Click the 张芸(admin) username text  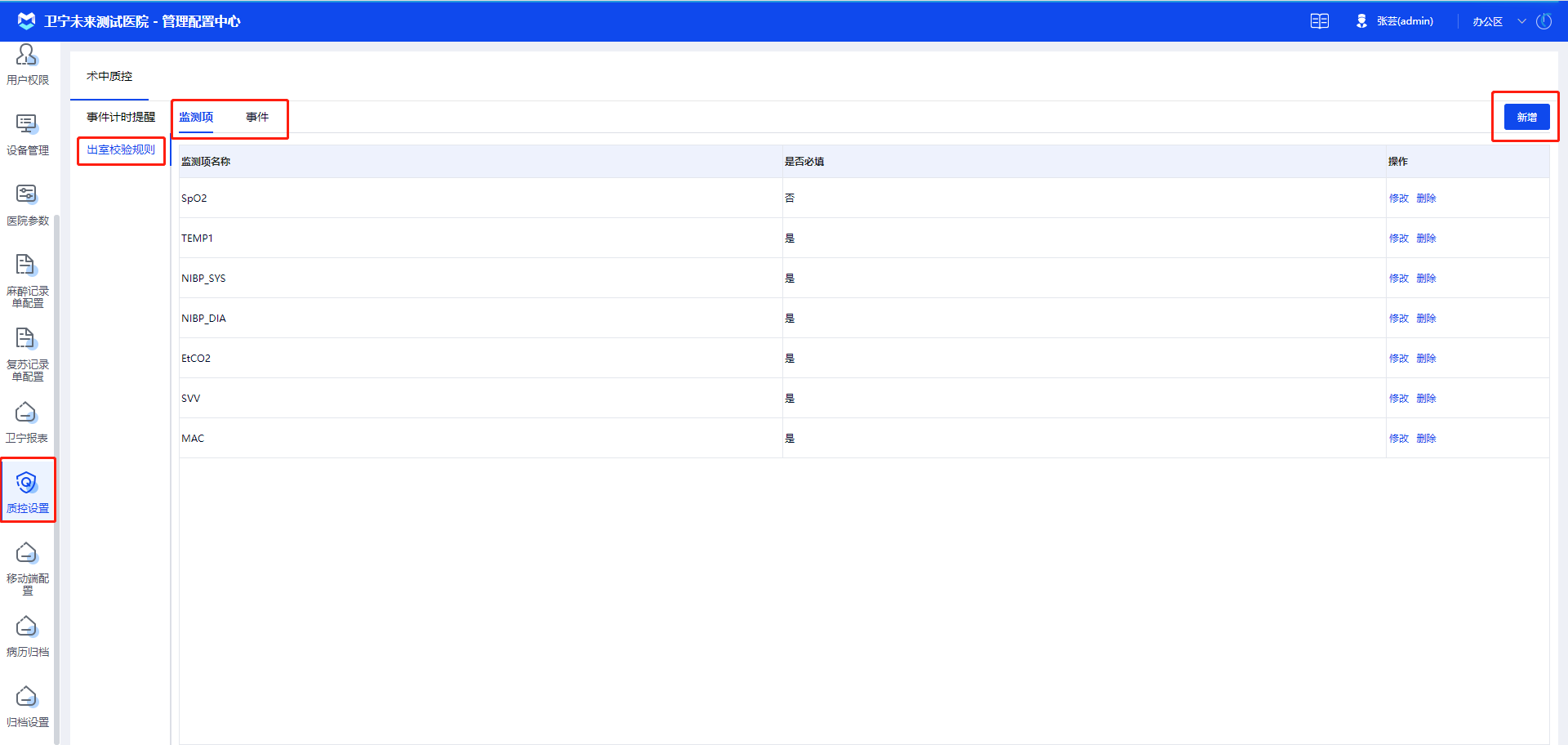tap(1405, 21)
